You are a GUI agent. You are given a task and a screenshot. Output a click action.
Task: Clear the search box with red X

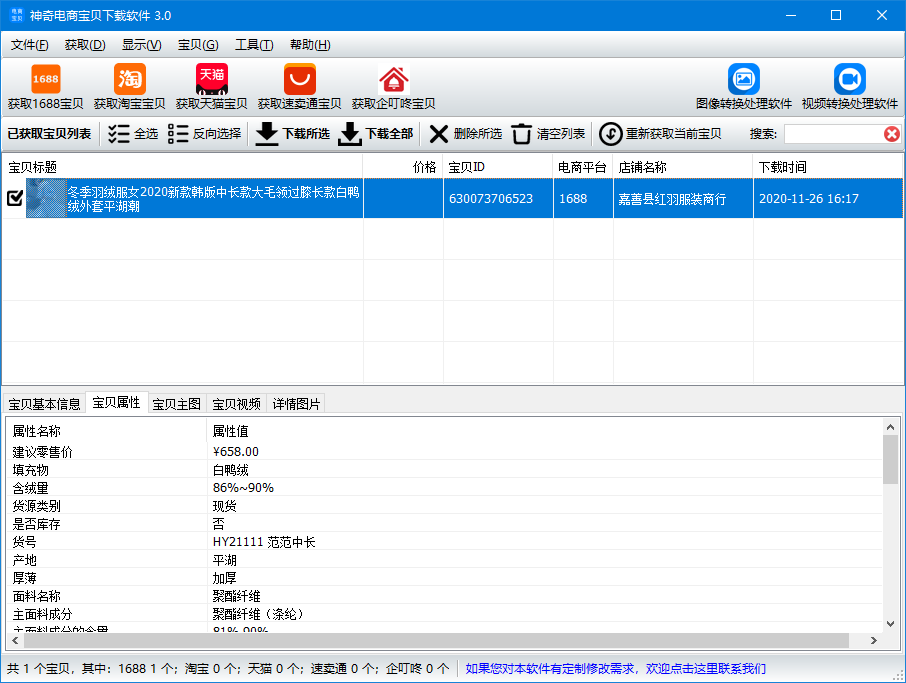[891, 134]
